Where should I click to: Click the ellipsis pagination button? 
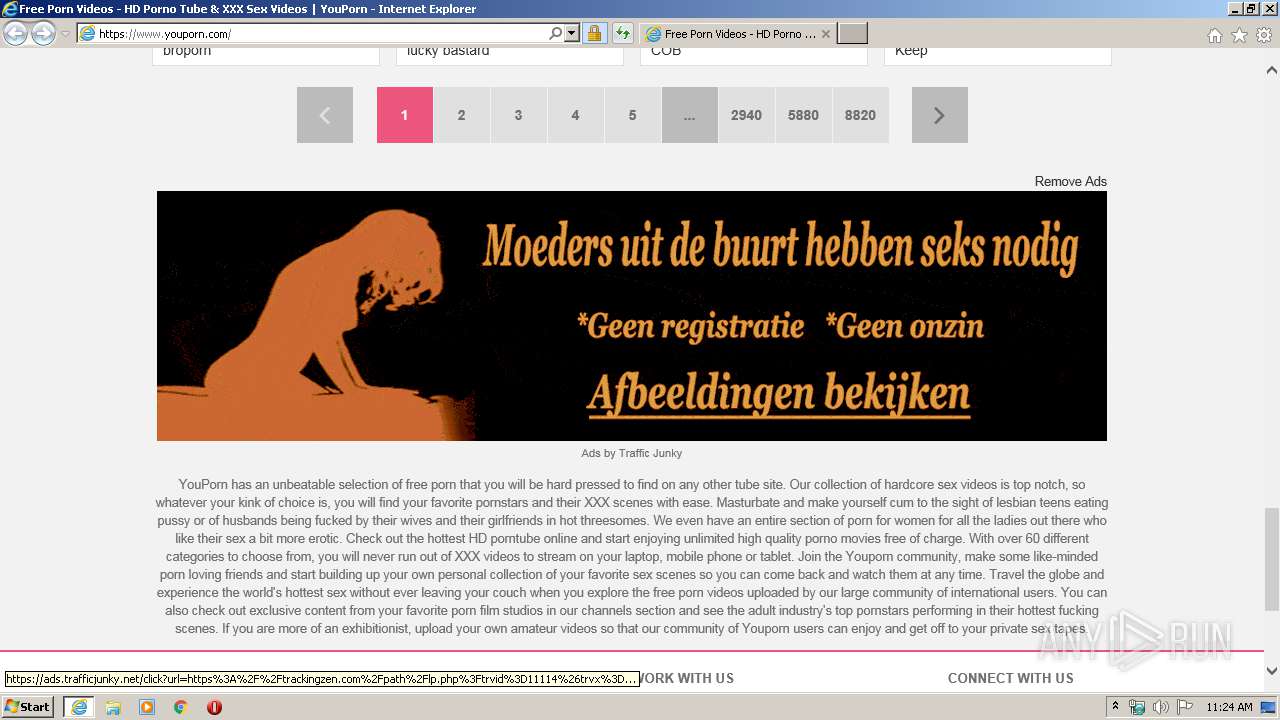690,115
